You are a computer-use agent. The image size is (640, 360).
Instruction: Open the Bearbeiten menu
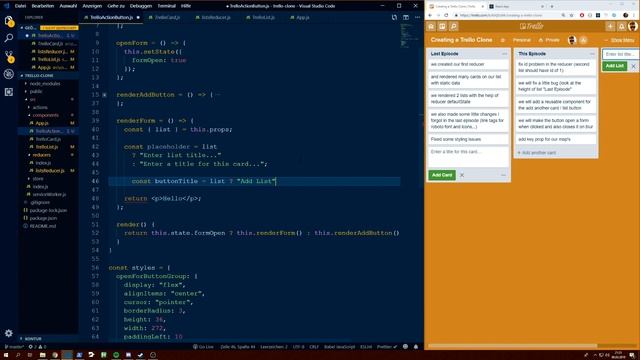42,6
